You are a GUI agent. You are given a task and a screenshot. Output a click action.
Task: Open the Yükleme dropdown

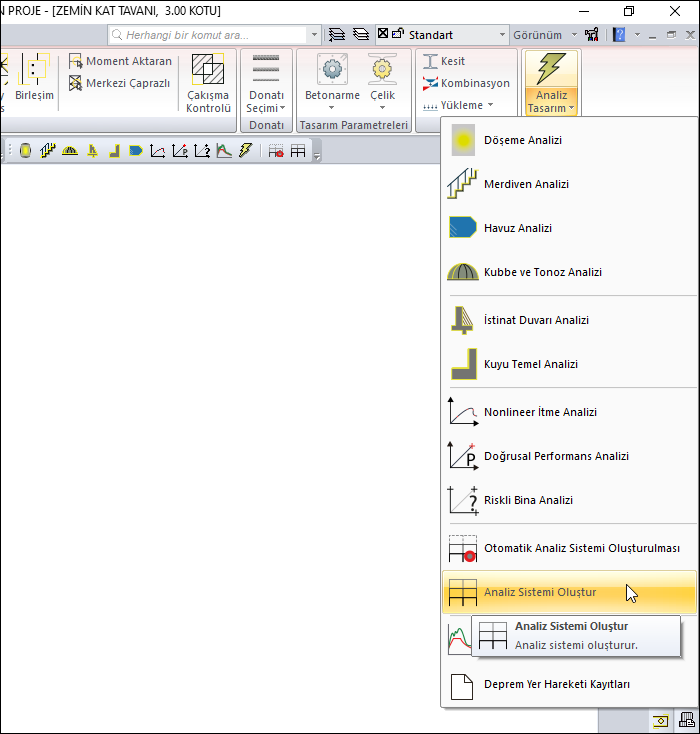pyautogui.click(x=458, y=105)
